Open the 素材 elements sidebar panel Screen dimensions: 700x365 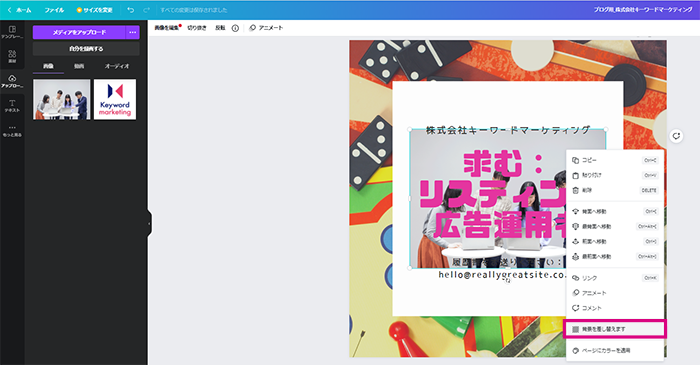pos(12,56)
